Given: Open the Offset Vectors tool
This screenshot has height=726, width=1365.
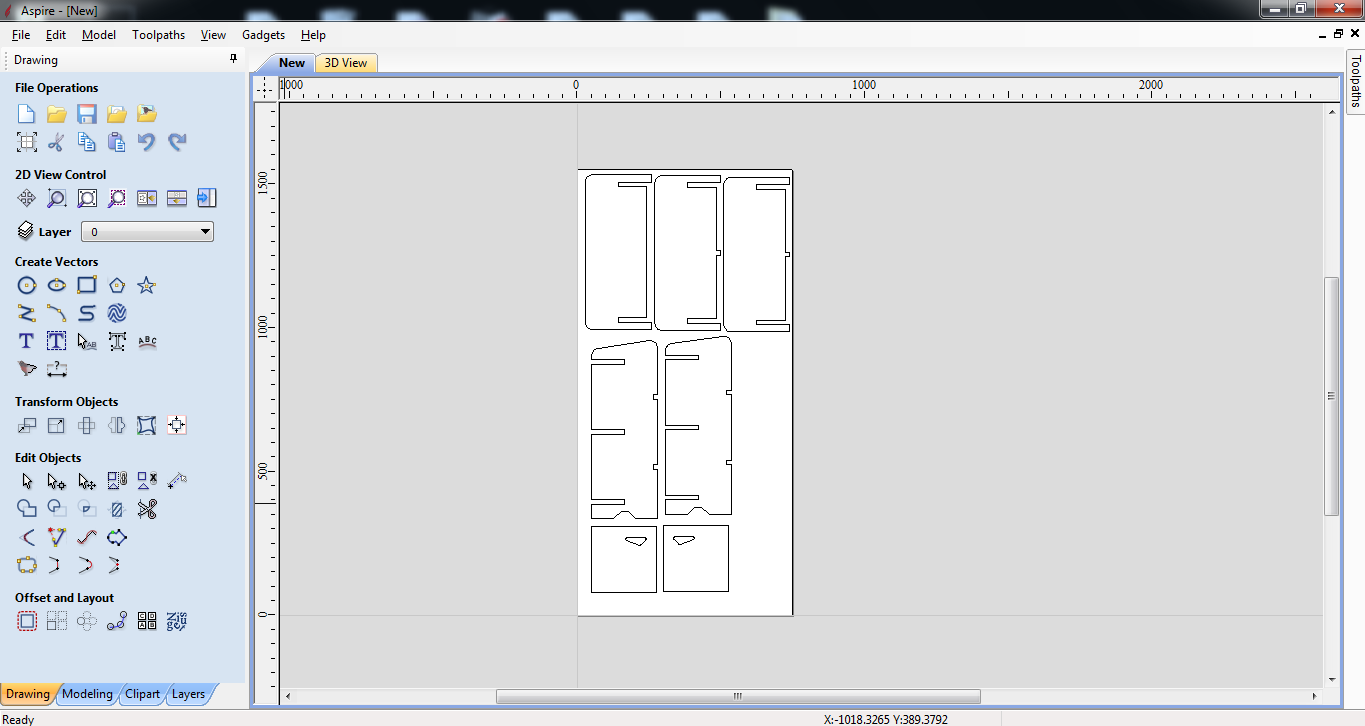Looking at the screenshot, I should pyautogui.click(x=27, y=621).
